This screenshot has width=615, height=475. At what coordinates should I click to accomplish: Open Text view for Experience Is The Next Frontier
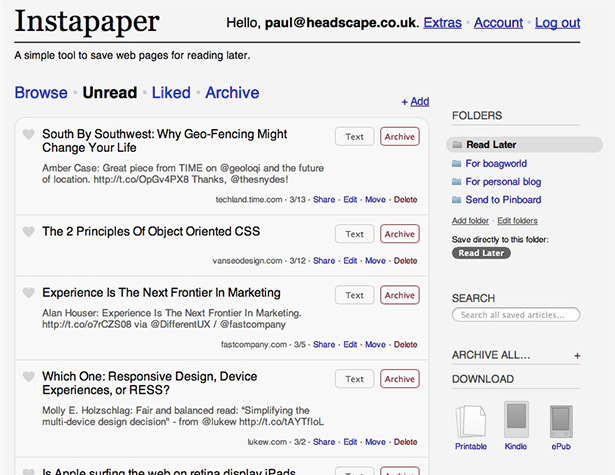355,295
